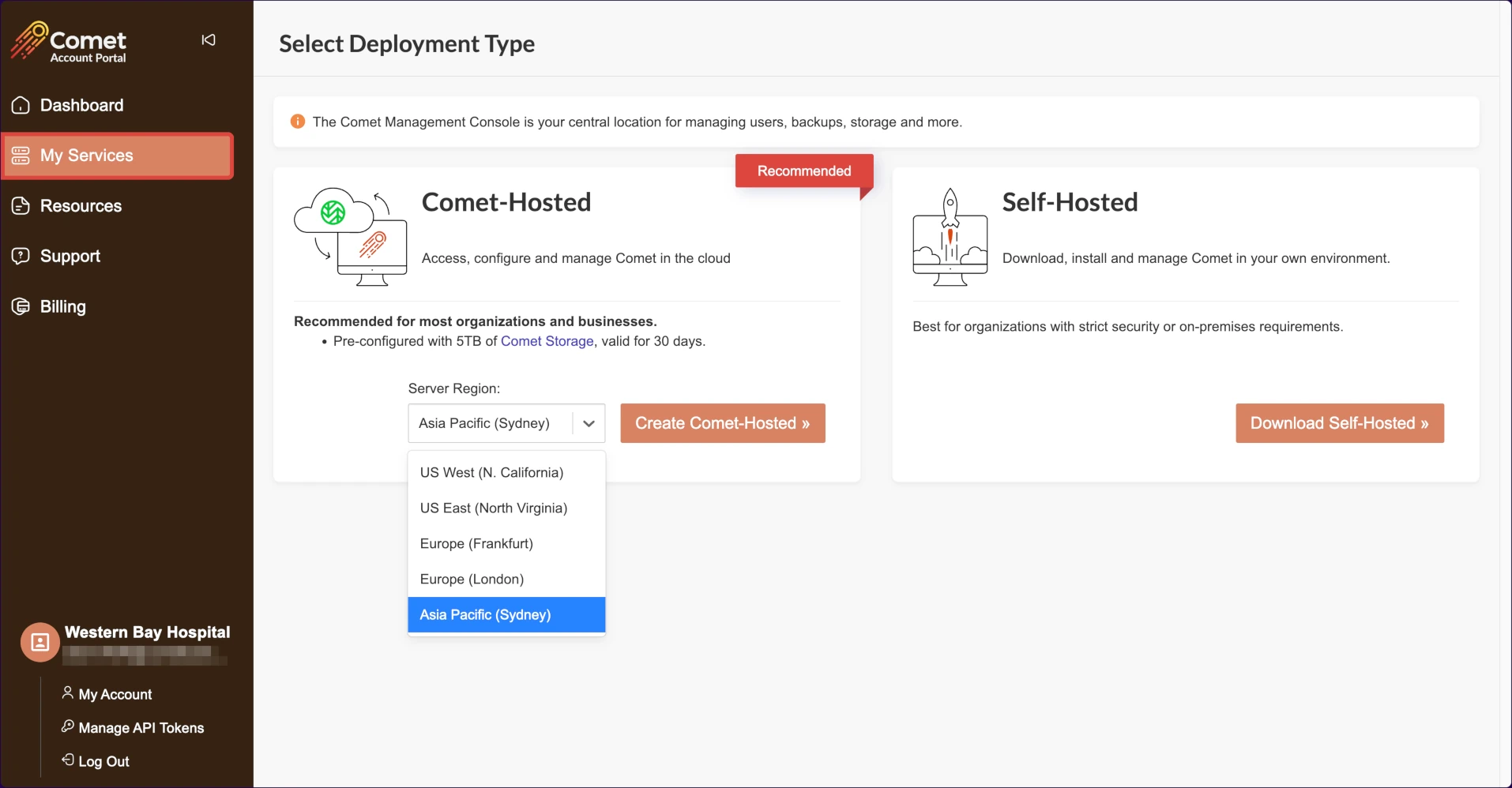Open Manage API Tokens
The height and width of the screenshot is (788, 1512).
coord(141,728)
